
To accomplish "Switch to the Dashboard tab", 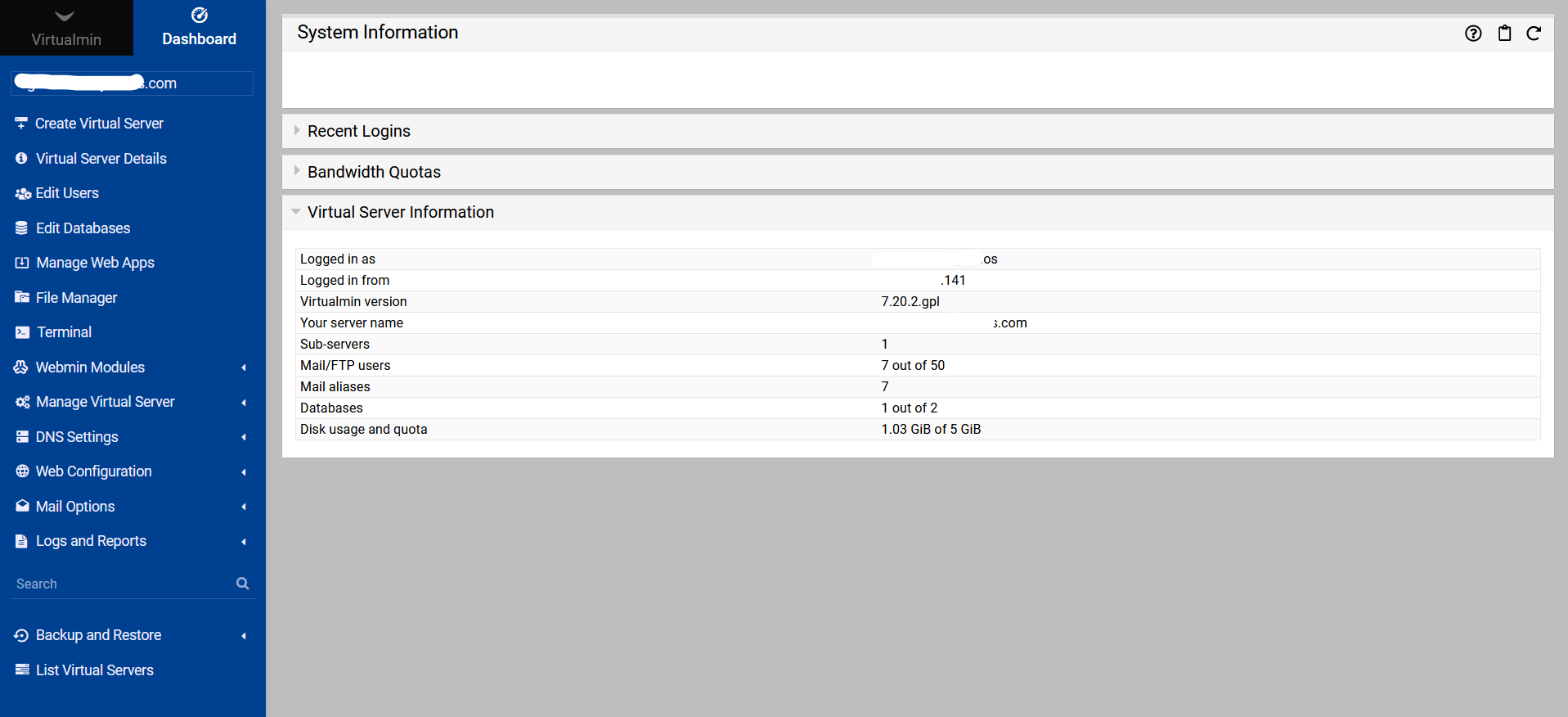I will (200, 28).
